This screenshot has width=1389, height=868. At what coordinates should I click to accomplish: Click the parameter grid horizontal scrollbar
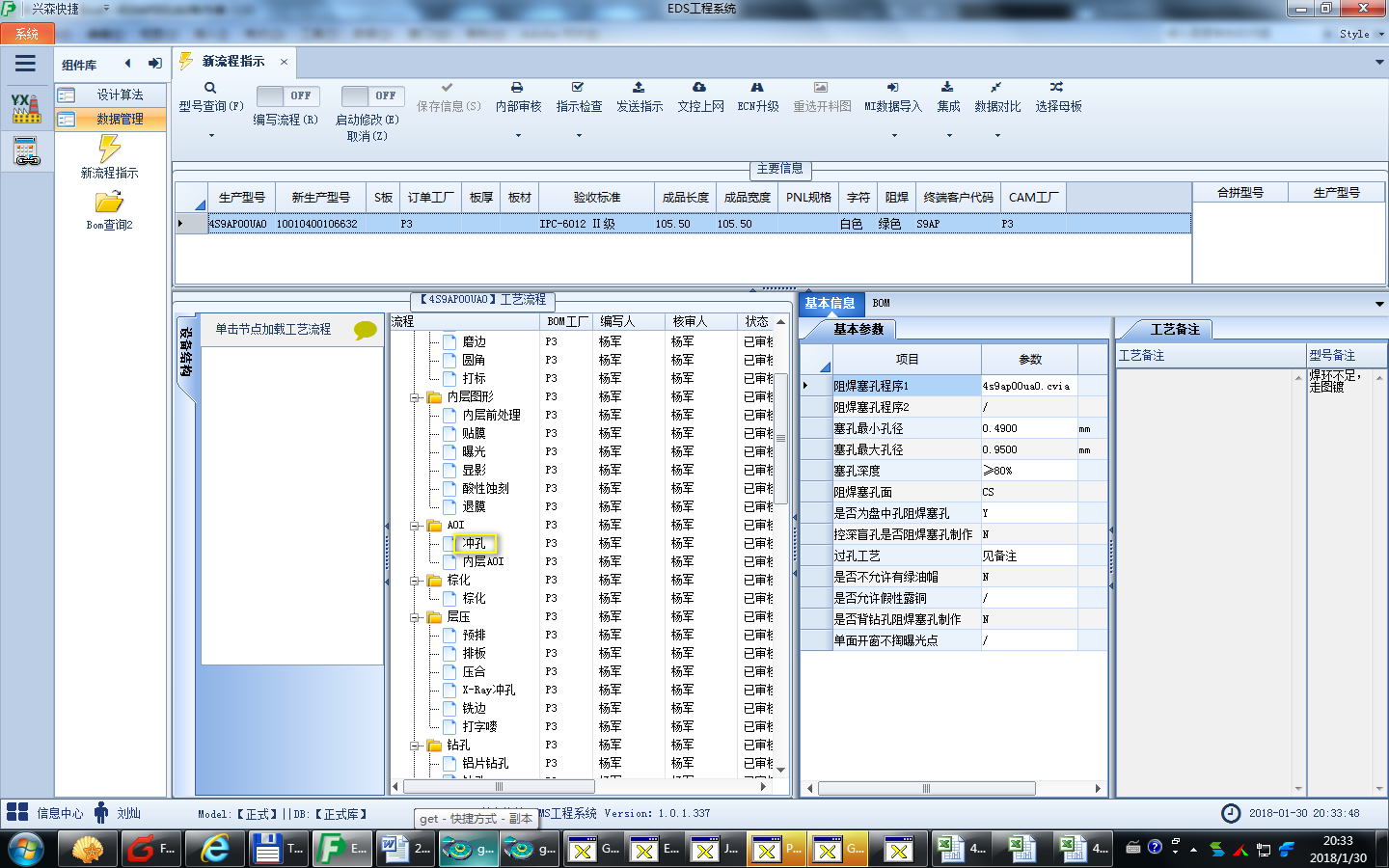pos(926,788)
